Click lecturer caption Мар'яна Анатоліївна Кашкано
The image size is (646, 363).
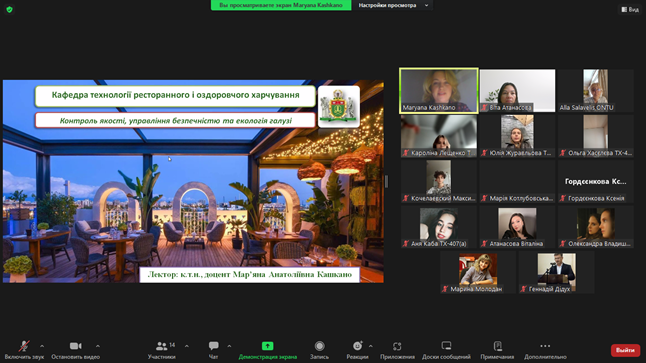(250, 274)
